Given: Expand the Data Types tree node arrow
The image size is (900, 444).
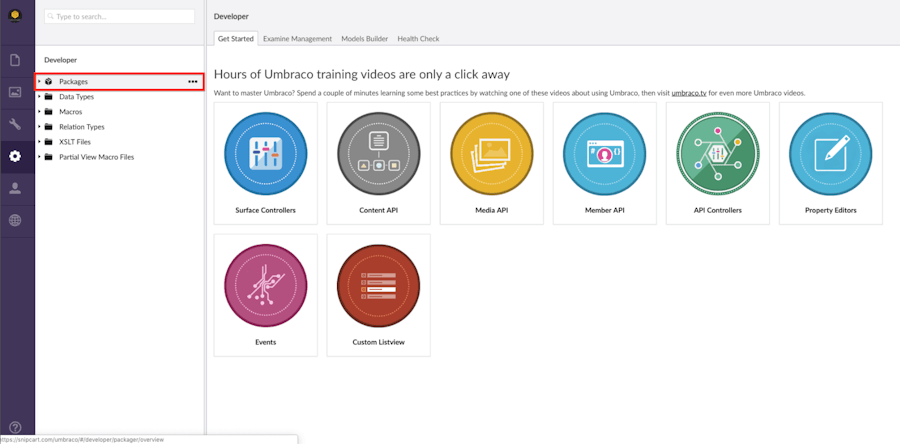Looking at the screenshot, I should (39, 96).
